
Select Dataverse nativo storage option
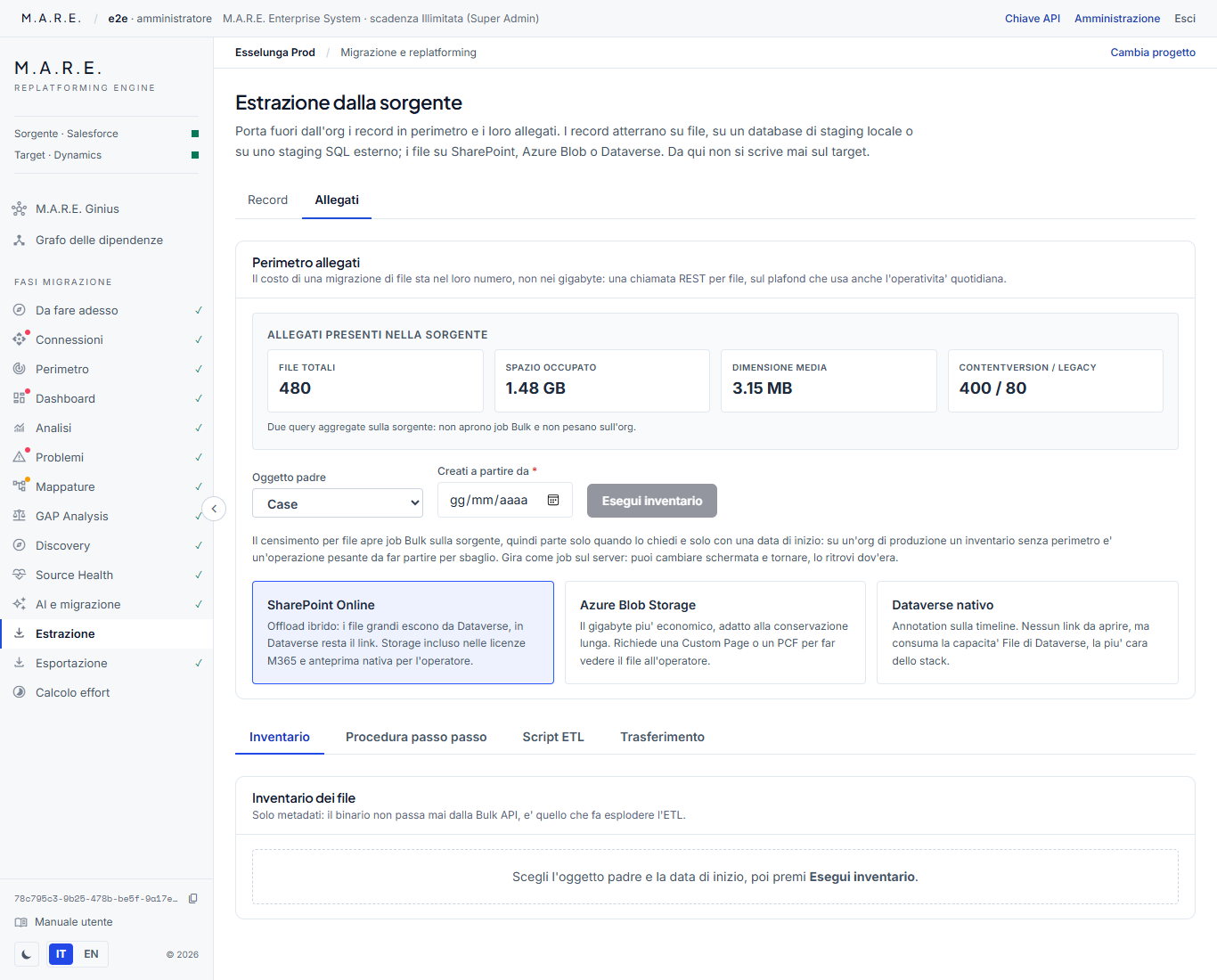point(1027,633)
